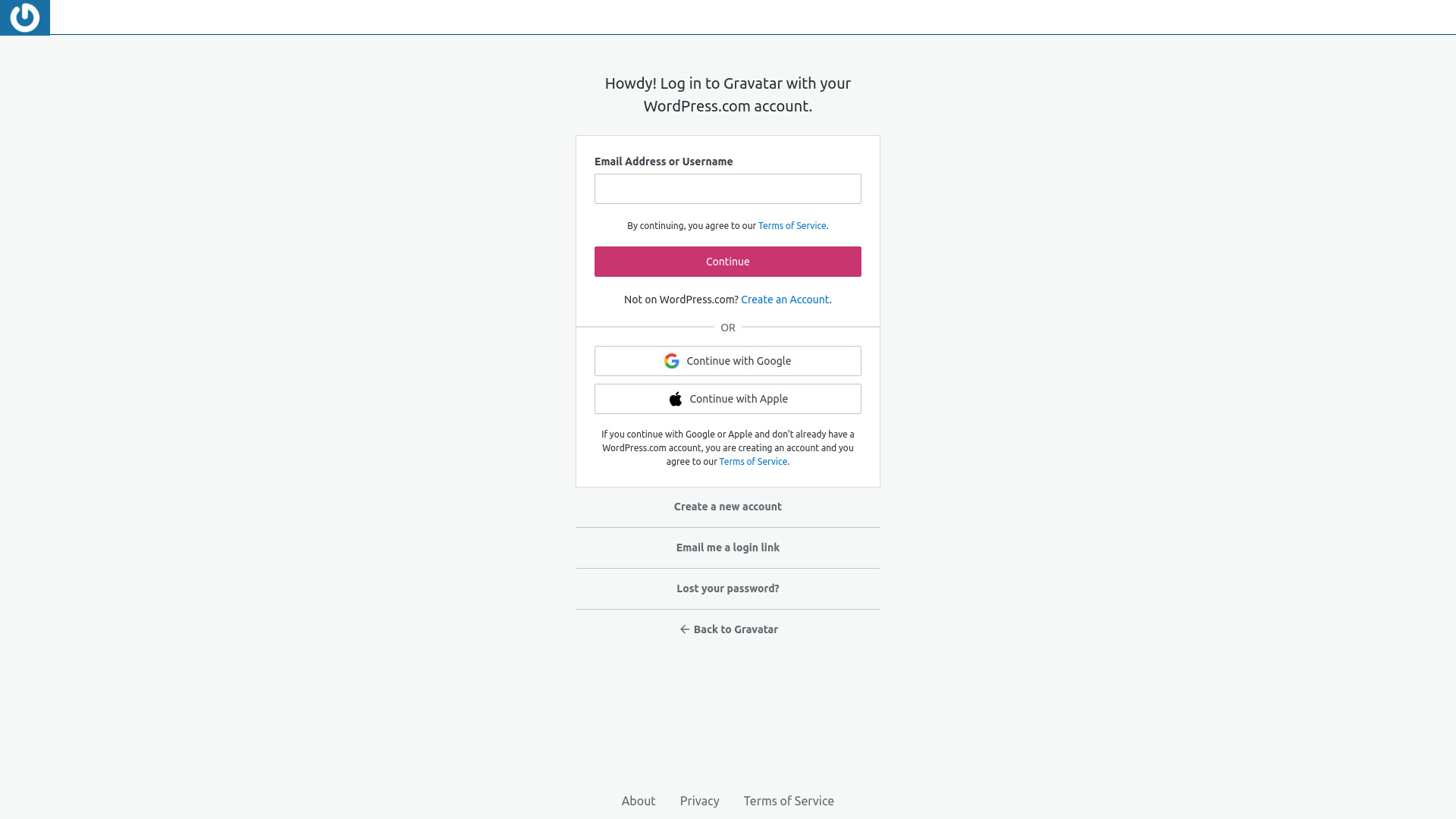Request Email me a login link

point(728,548)
